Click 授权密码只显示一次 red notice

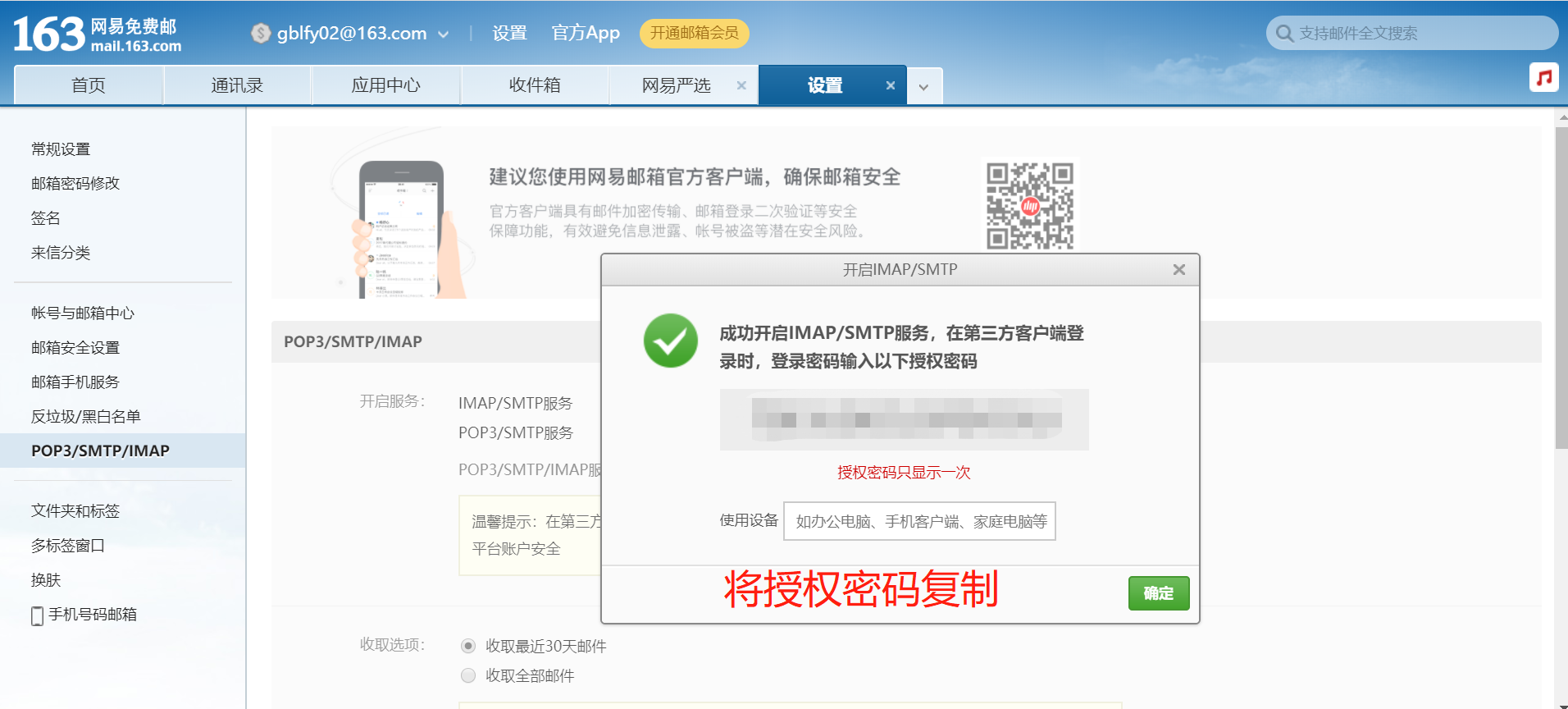[904, 473]
